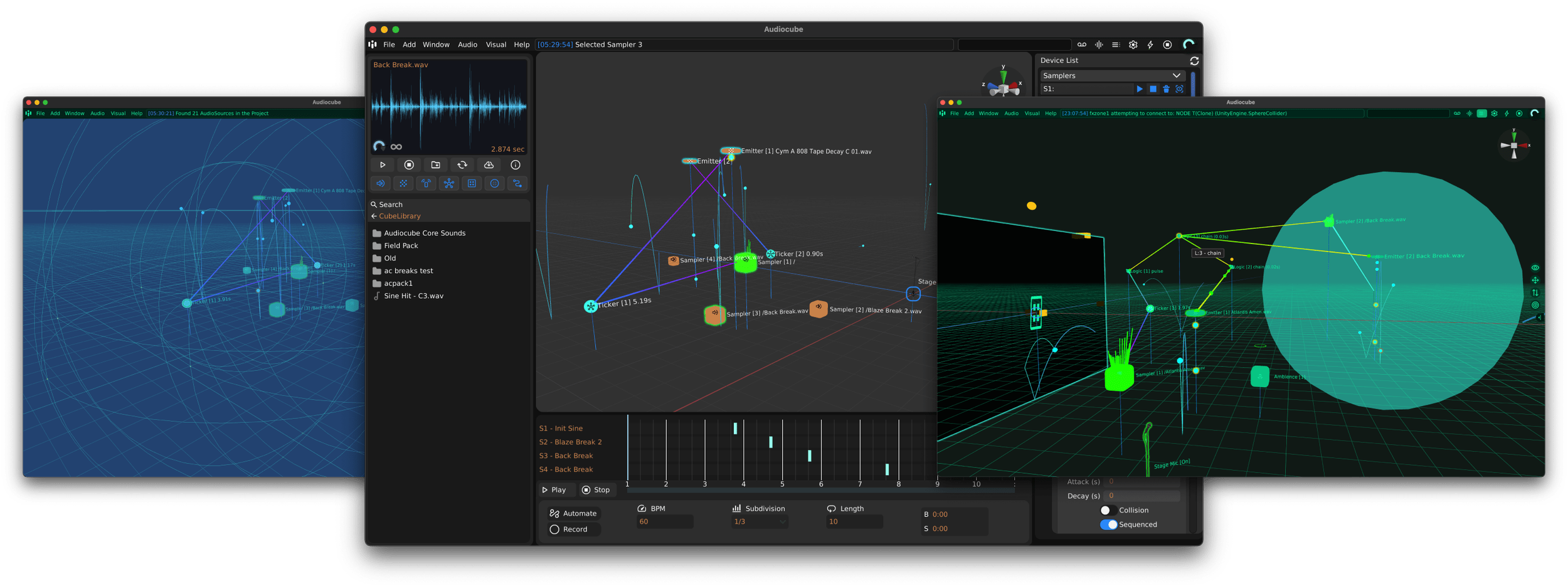Enable Record in the sequencer panel

pyautogui.click(x=572, y=529)
